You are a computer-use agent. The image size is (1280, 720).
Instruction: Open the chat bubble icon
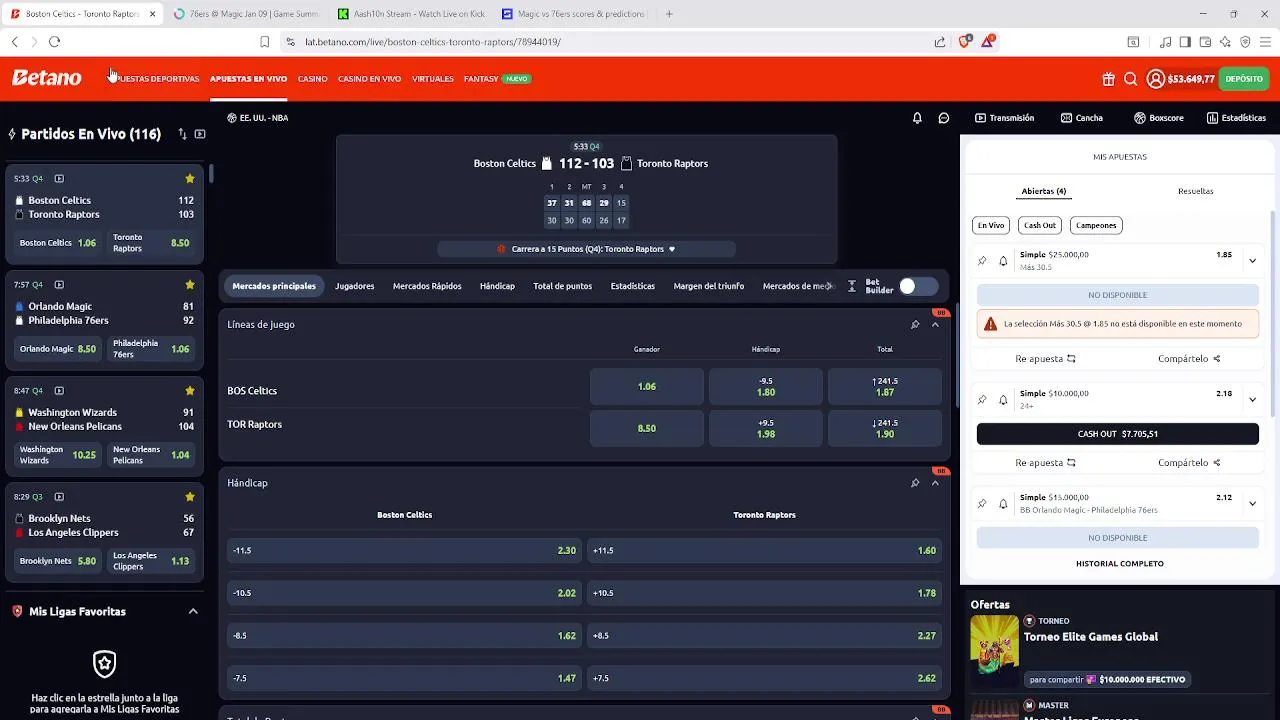point(943,118)
